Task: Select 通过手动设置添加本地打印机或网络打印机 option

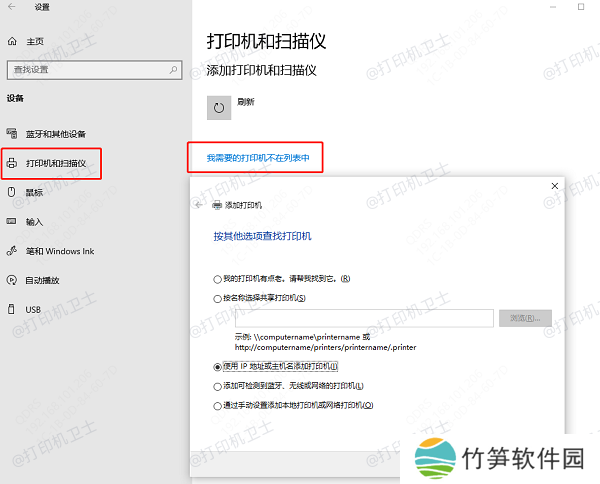Action: 217,406
